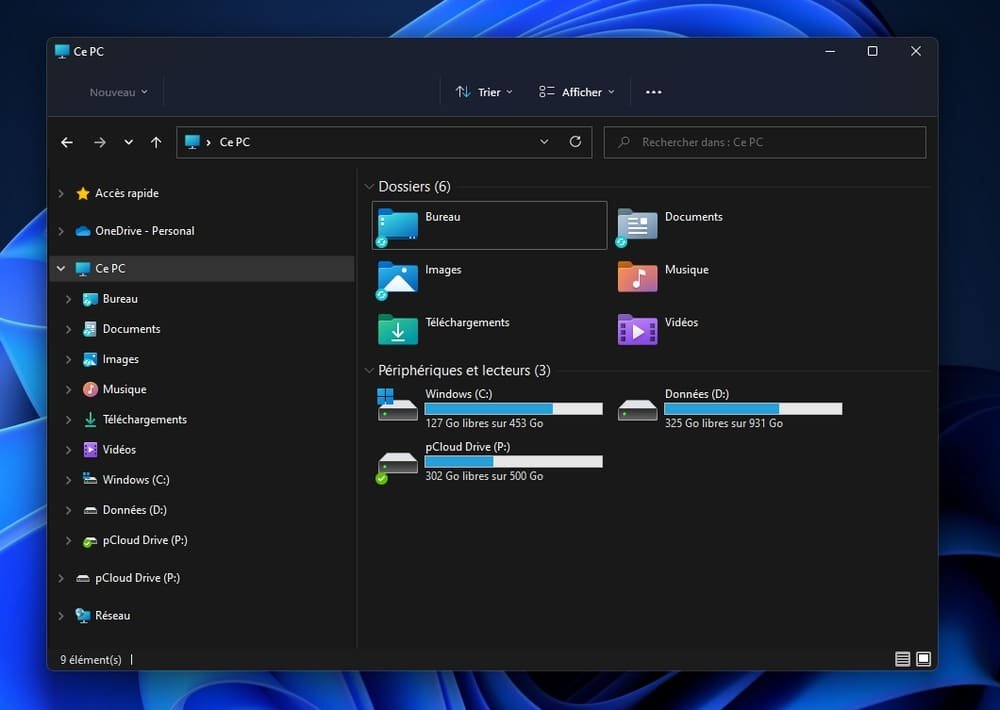Open recent locations chevron beside forward arrow
The height and width of the screenshot is (710, 1000).
[x=129, y=142]
